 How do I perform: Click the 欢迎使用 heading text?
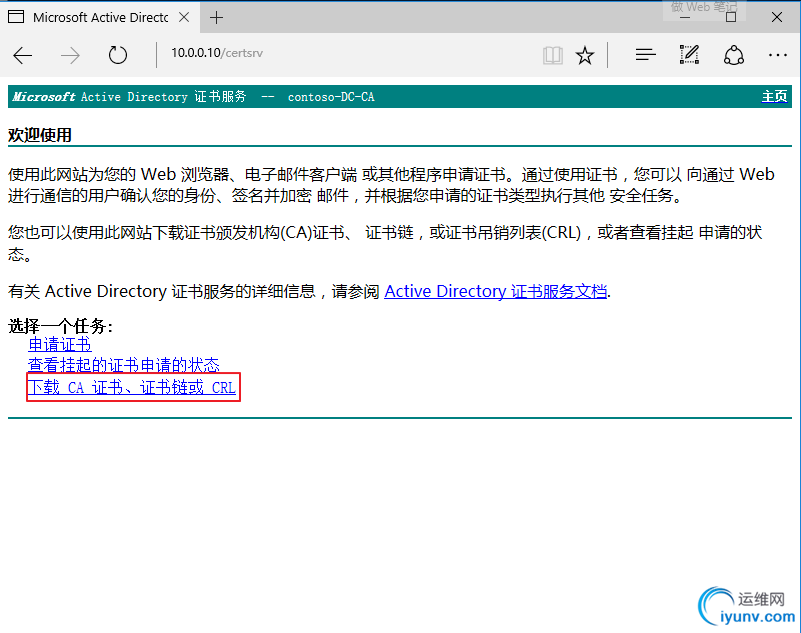(x=40, y=135)
